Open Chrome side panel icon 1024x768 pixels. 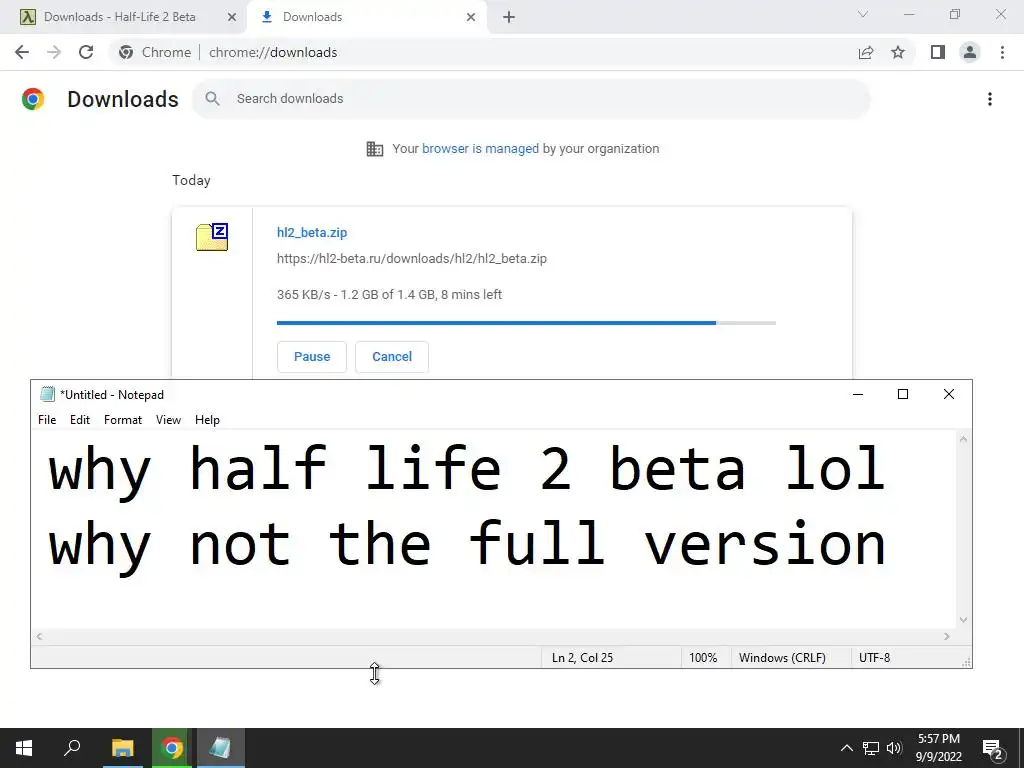(x=938, y=52)
